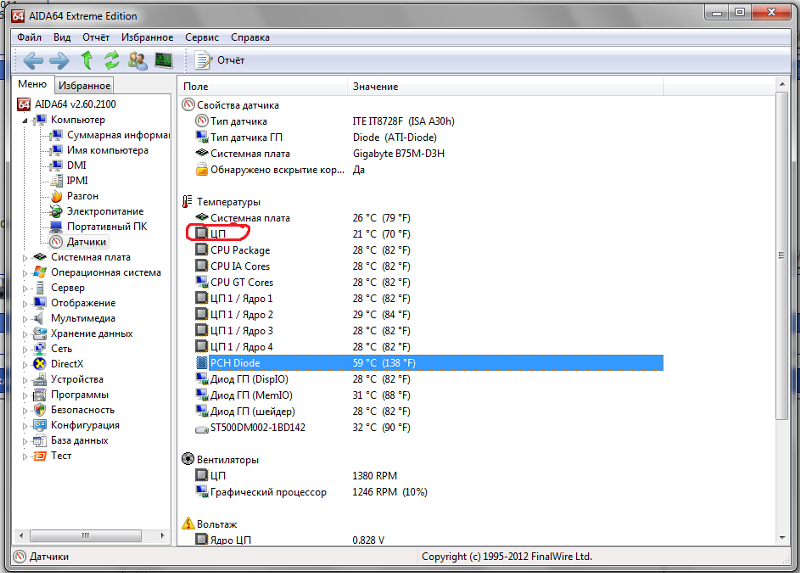Viewport: 800px width, 573px height.
Task: Click the Конфигурация icon in tree
Action: pyautogui.click(x=40, y=425)
